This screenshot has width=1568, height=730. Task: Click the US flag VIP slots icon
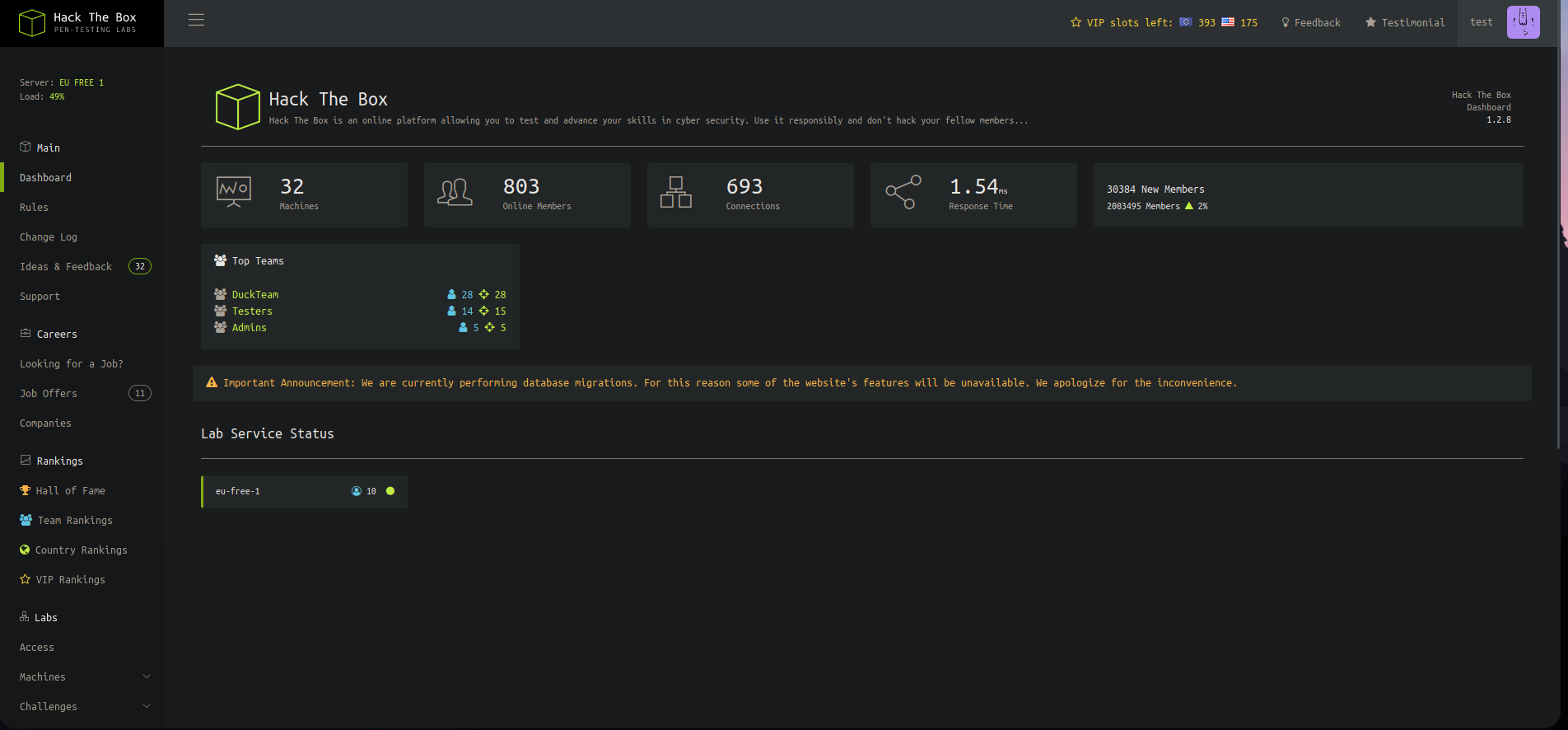click(x=1228, y=22)
